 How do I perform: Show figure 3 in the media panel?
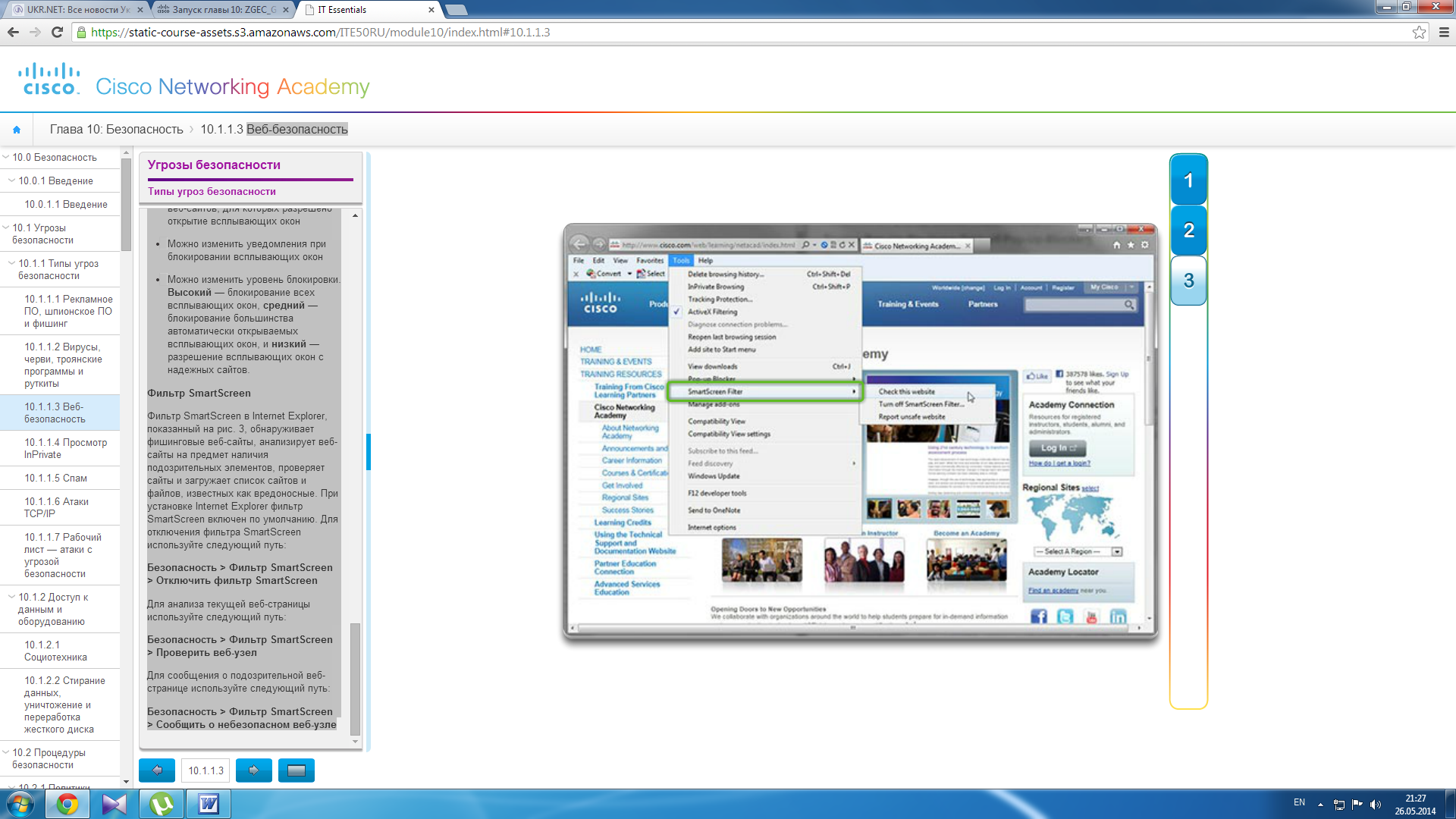coord(1188,281)
